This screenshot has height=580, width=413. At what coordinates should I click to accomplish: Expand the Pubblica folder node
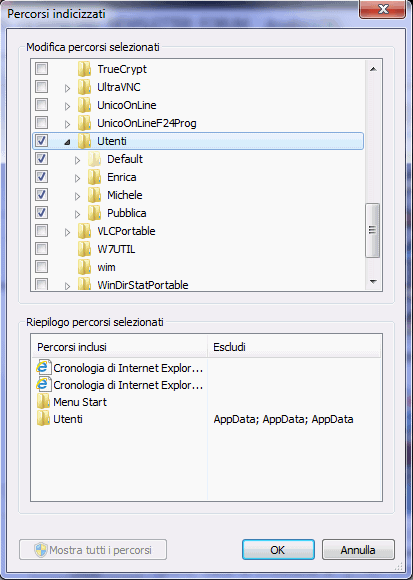click(77, 214)
